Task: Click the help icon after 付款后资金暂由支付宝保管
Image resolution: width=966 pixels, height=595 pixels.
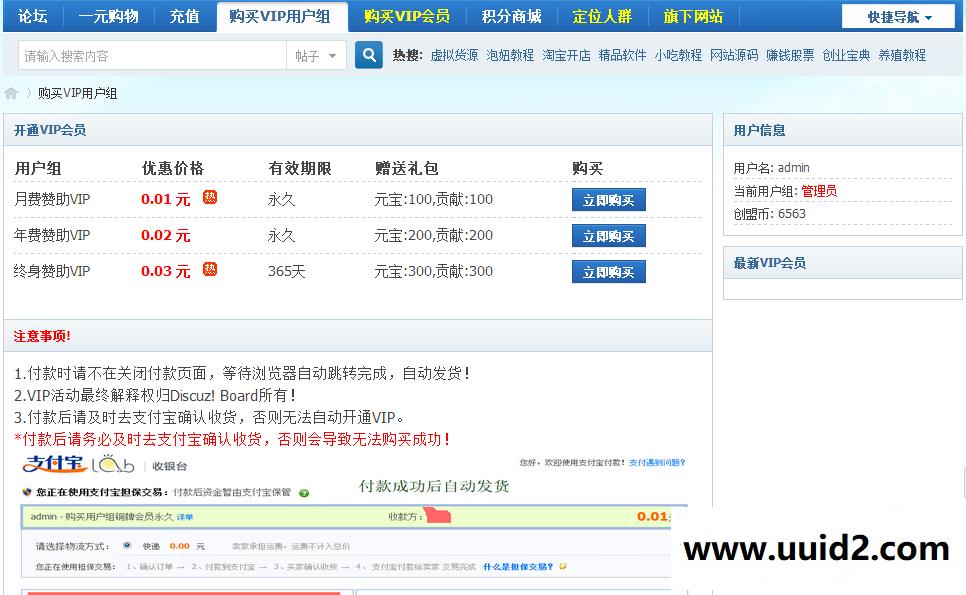Action: [x=303, y=491]
